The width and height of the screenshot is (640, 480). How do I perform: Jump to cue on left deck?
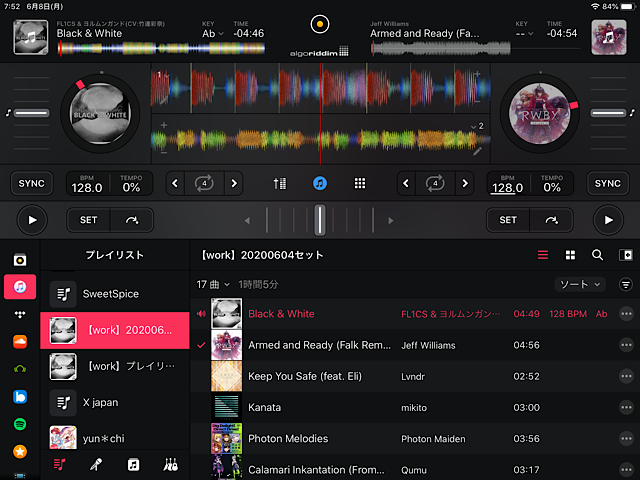point(132,220)
